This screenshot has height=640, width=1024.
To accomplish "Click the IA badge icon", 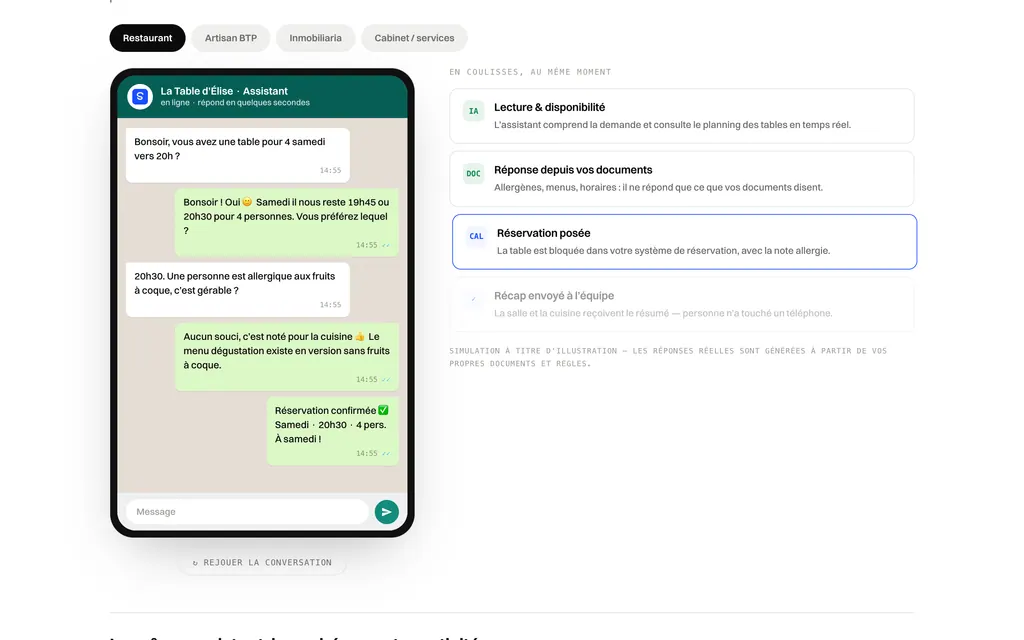I will click(473, 111).
